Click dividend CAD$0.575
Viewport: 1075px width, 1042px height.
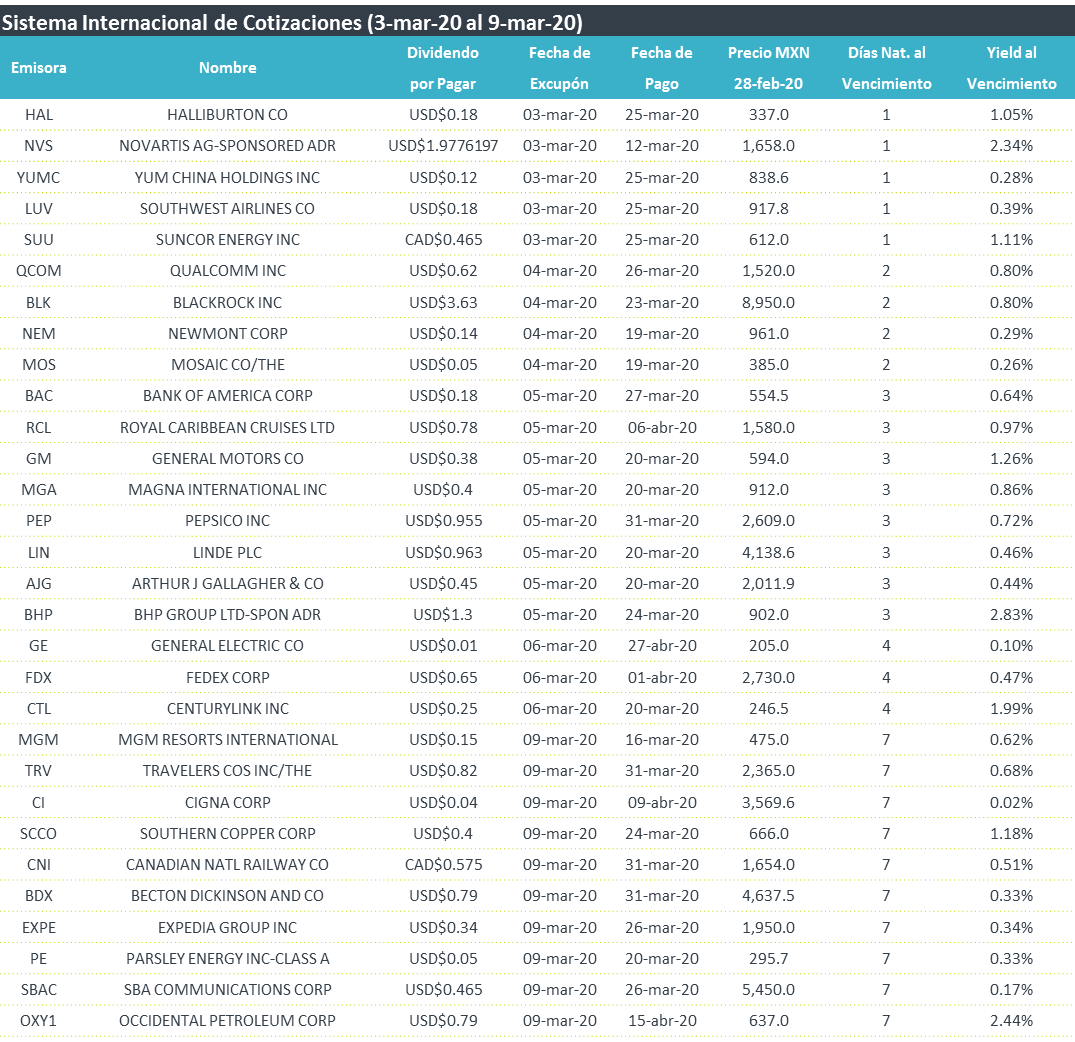[x=443, y=865]
